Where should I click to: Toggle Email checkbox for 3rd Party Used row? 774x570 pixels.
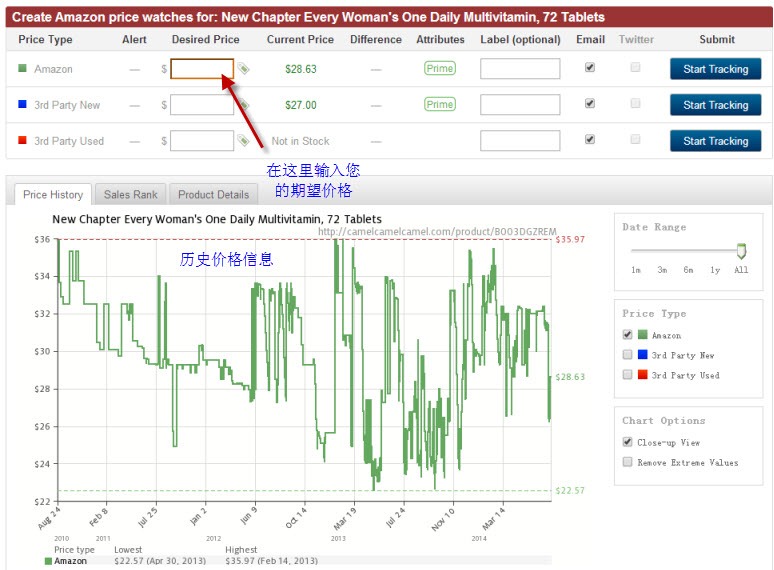coord(590,139)
